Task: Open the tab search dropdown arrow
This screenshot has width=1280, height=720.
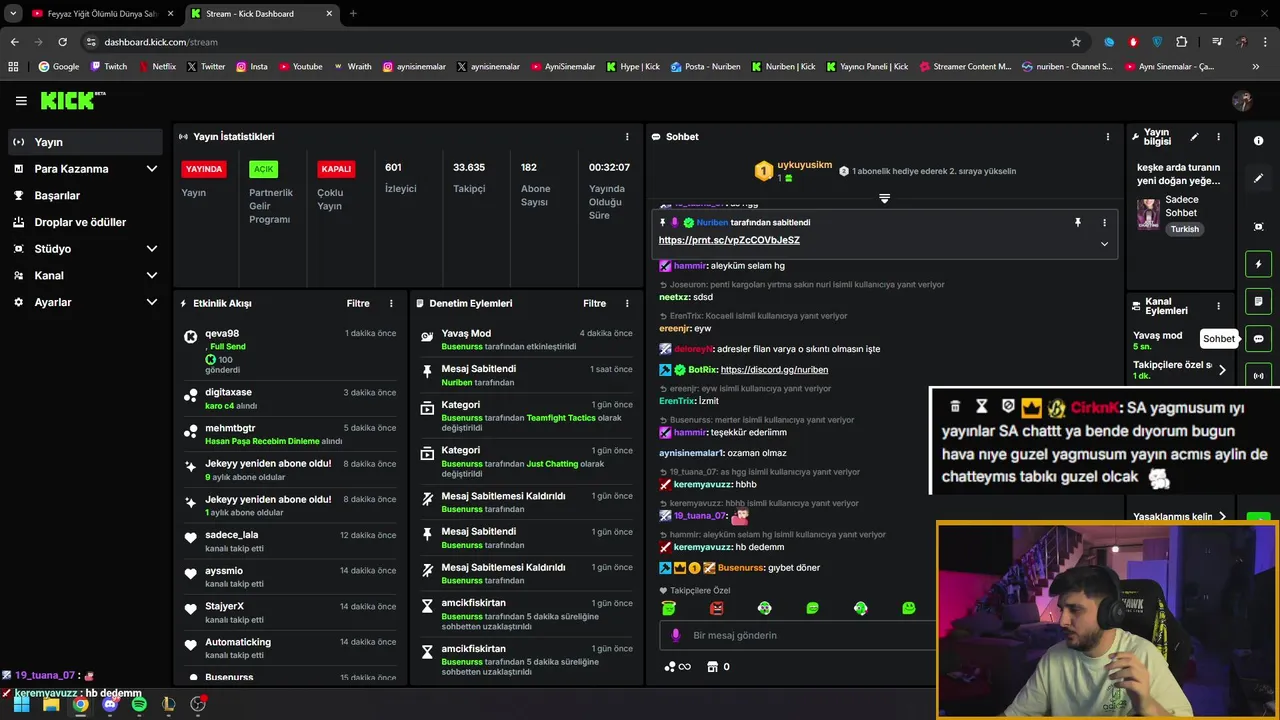Action: (13, 14)
